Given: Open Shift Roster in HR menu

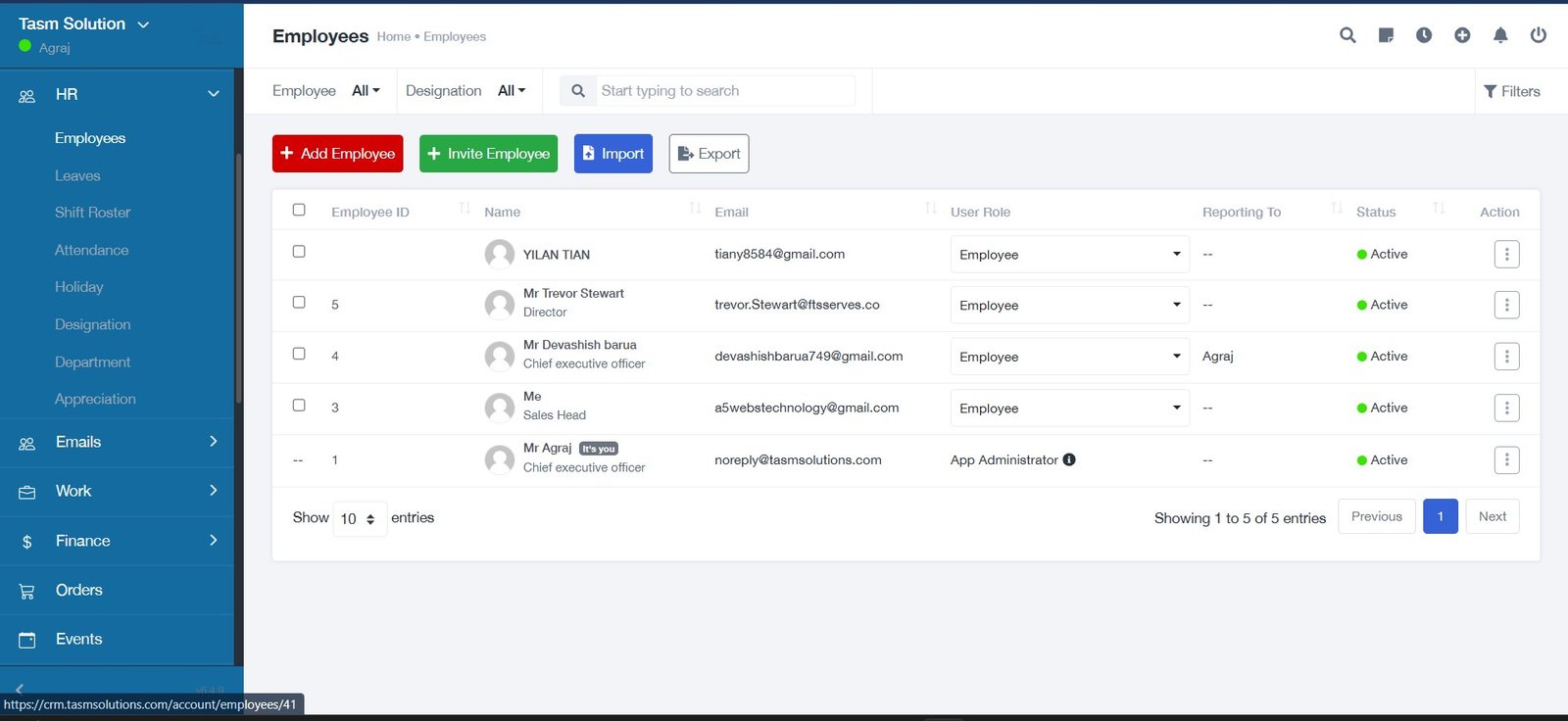Looking at the screenshot, I should 92,213.
